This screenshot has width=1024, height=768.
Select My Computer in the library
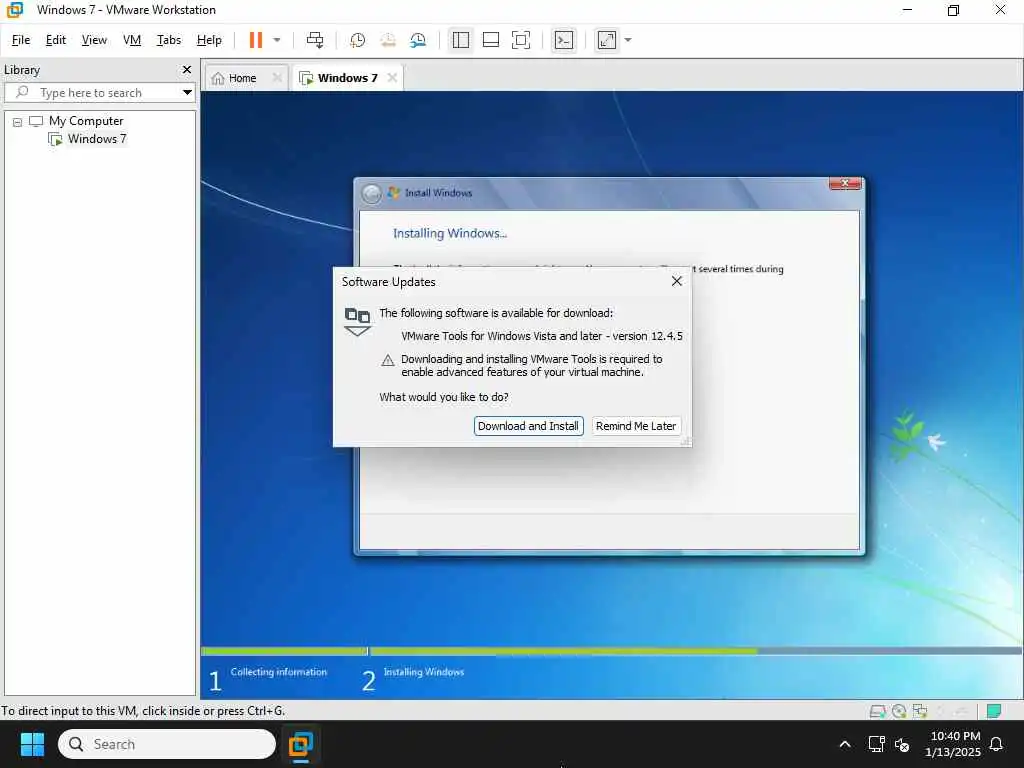86,121
